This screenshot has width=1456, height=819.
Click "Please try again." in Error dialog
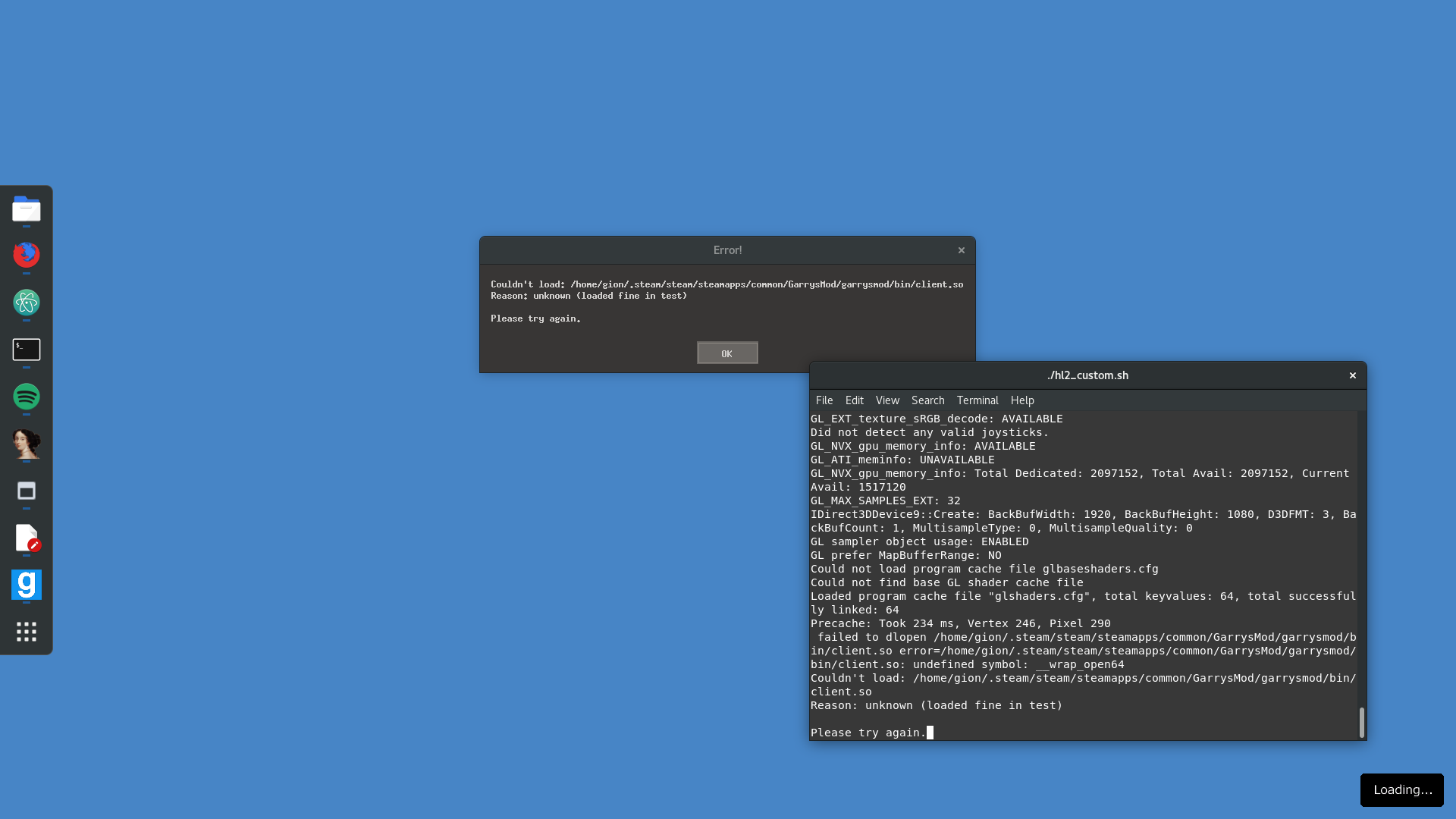click(535, 318)
